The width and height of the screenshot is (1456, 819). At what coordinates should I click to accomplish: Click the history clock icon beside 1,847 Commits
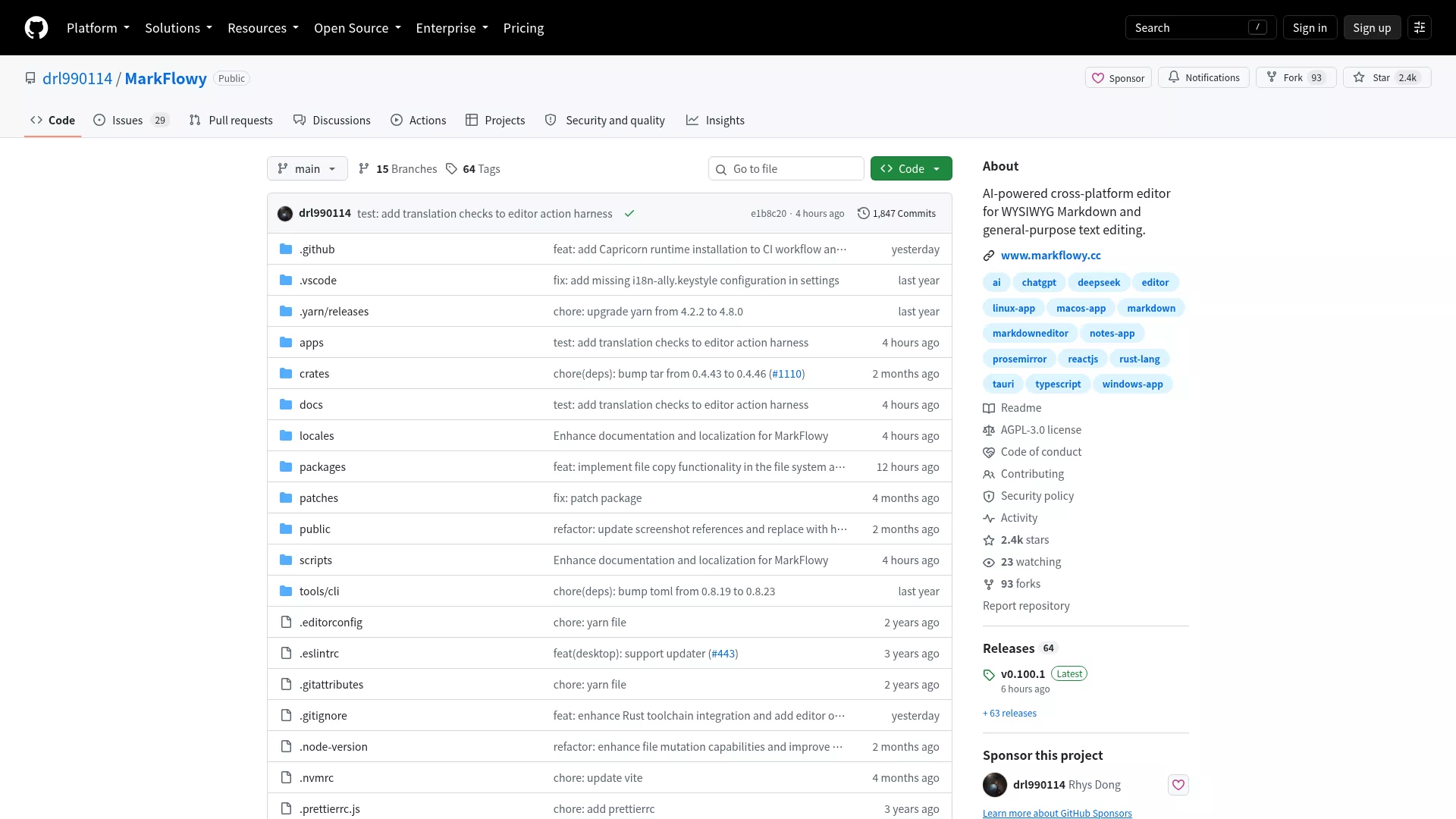pyautogui.click(x=863, y=214)
